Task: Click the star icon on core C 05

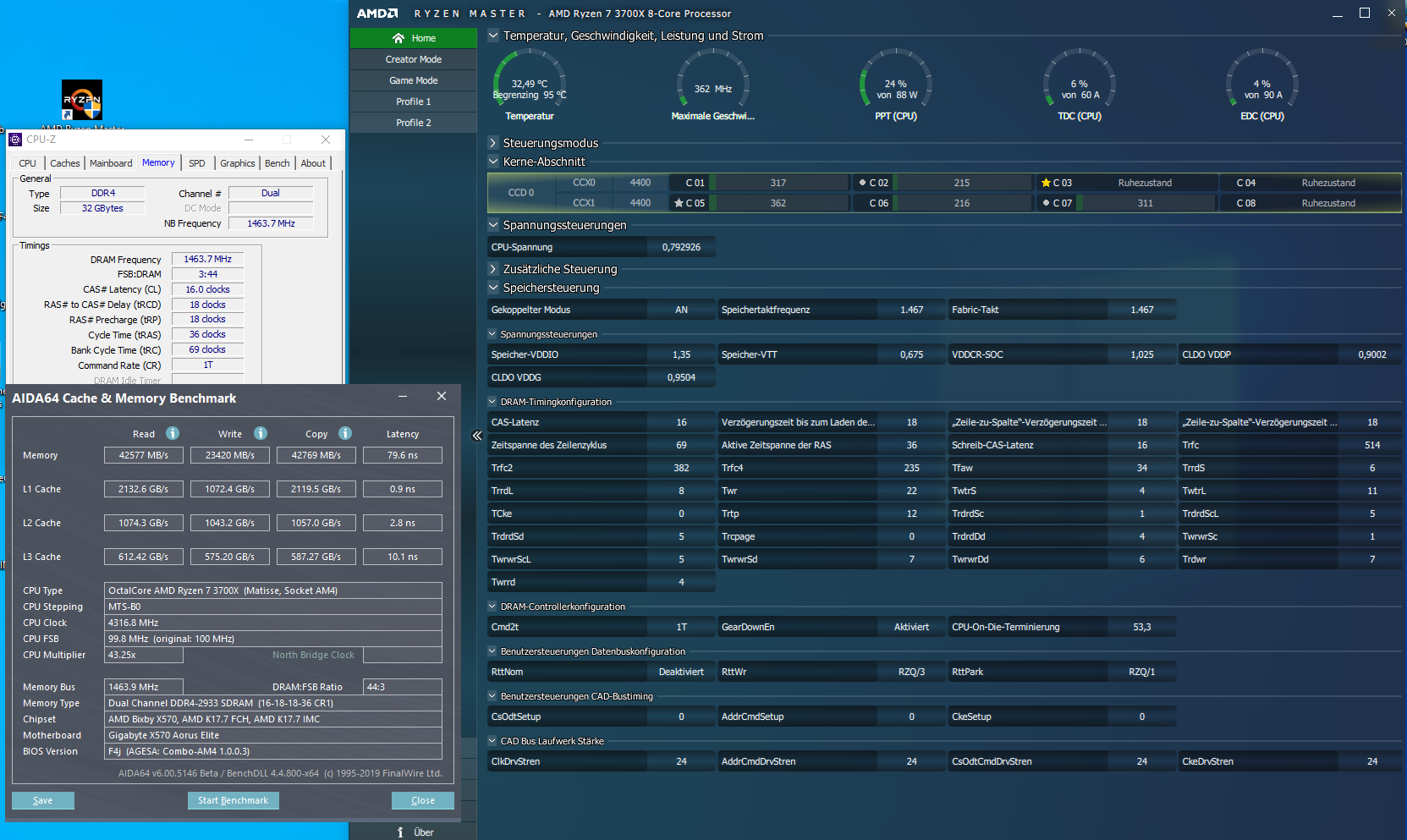Action: [679, 203]
